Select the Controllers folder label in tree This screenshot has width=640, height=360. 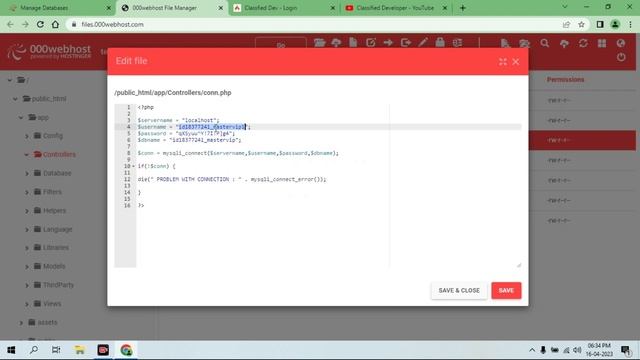[x=59, y=154]
